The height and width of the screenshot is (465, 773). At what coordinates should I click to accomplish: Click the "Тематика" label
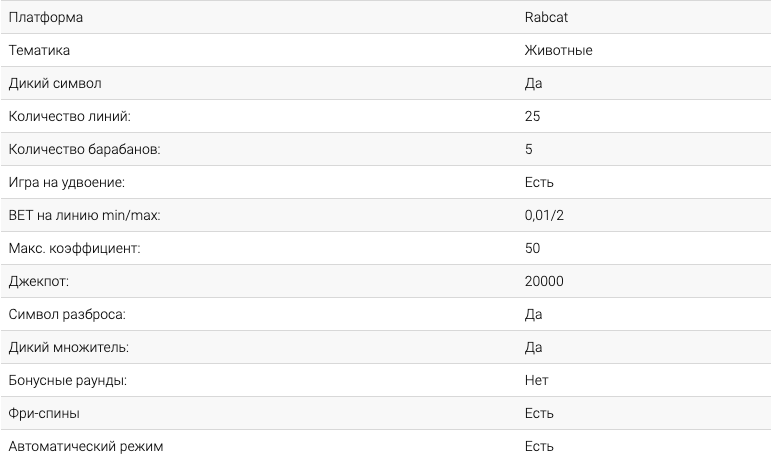[x=39, y=50]
